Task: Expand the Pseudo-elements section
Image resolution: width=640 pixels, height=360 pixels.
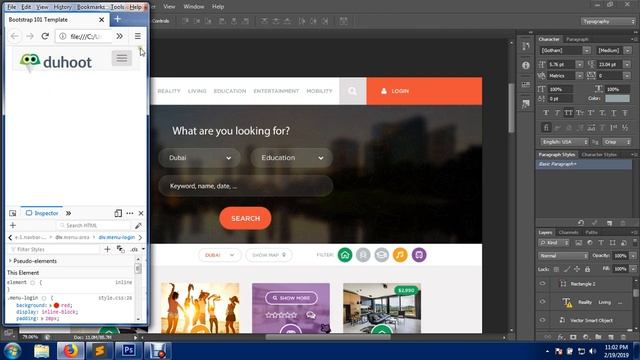Action: pos(10,261)
